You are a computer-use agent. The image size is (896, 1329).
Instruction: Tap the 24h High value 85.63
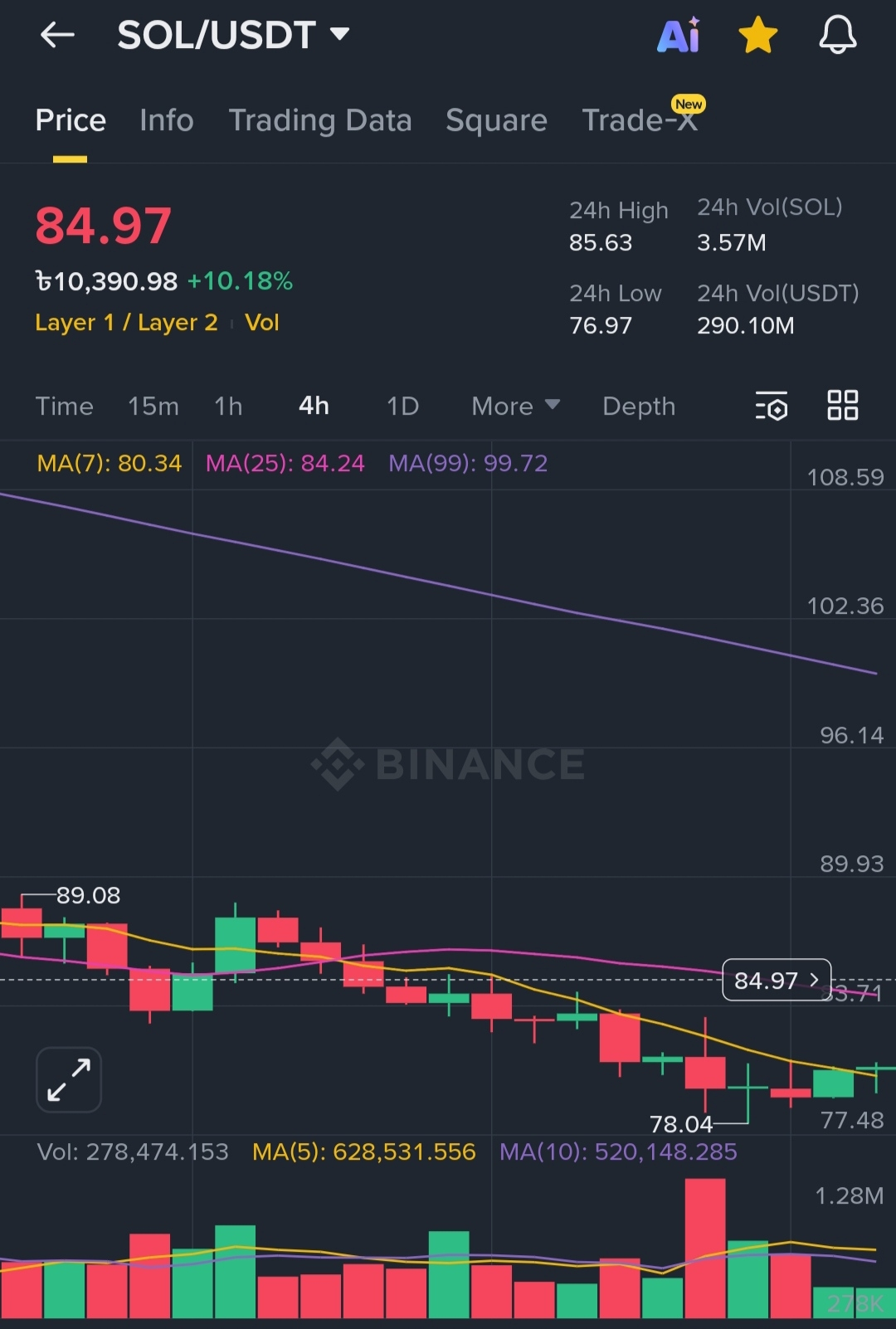pos(601,243)
